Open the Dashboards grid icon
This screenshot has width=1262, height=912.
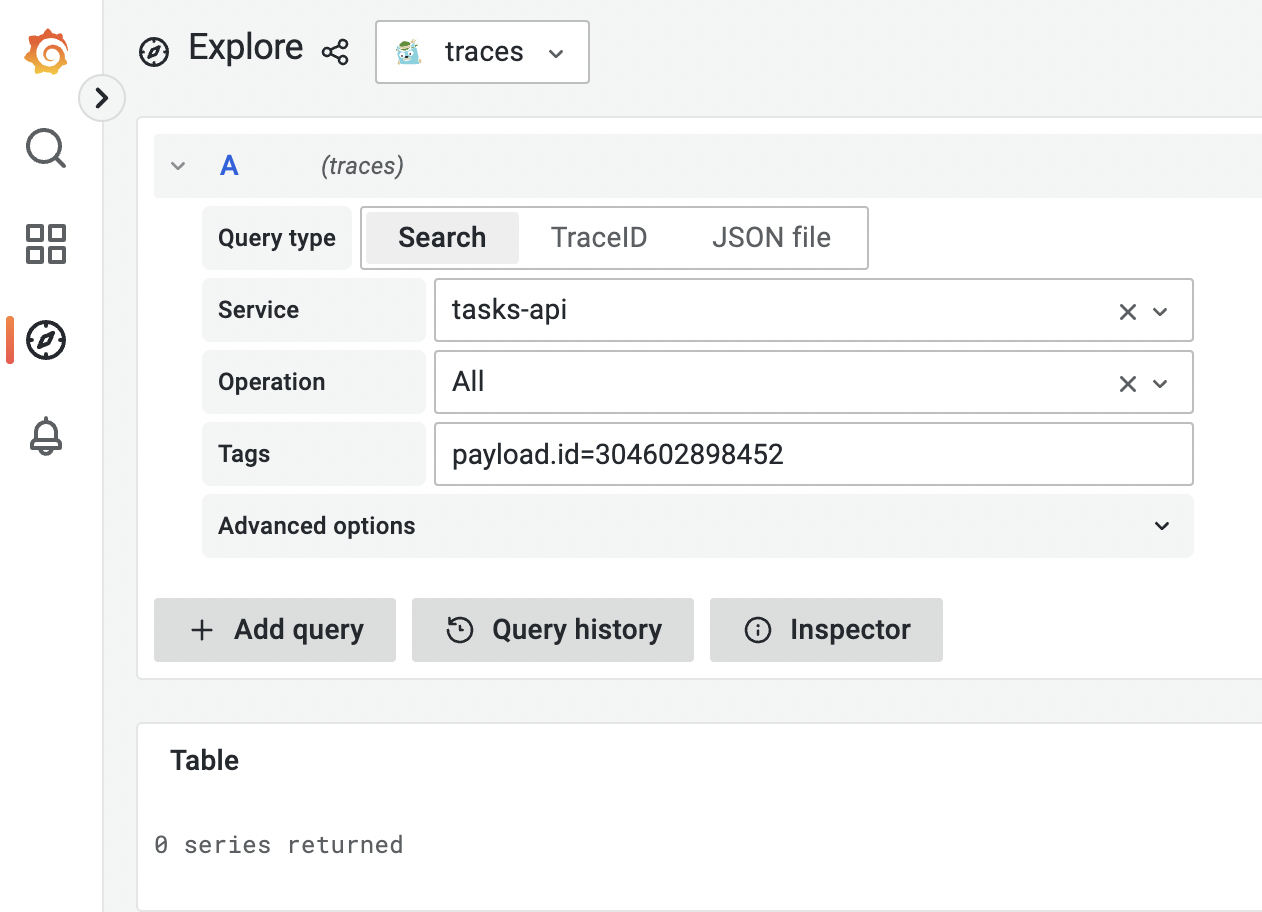pyautogui.click(x=46, y=244)
